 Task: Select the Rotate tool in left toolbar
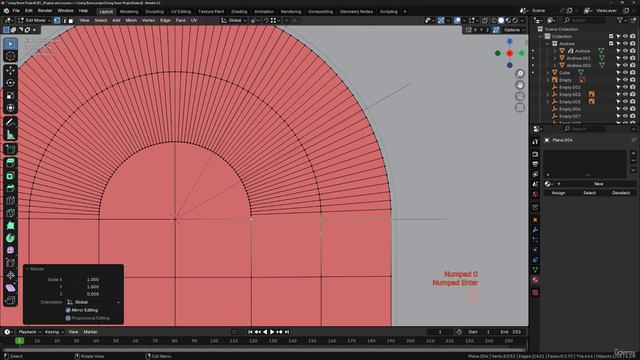click(x=10, y=83)
